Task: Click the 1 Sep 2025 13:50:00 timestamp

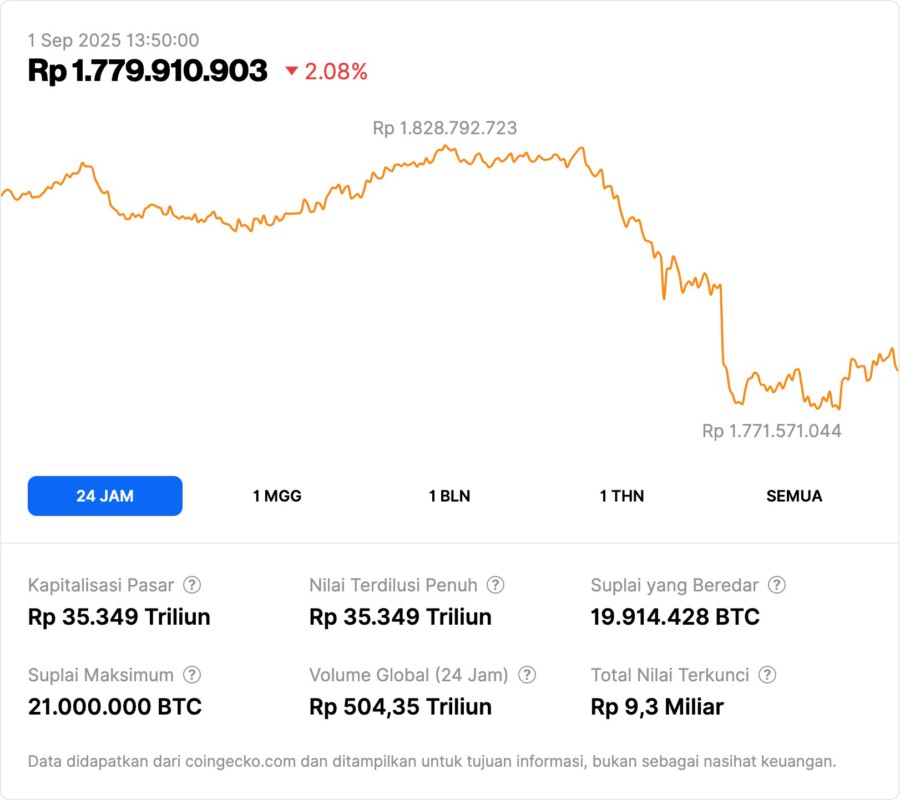Action: point(113,41)
